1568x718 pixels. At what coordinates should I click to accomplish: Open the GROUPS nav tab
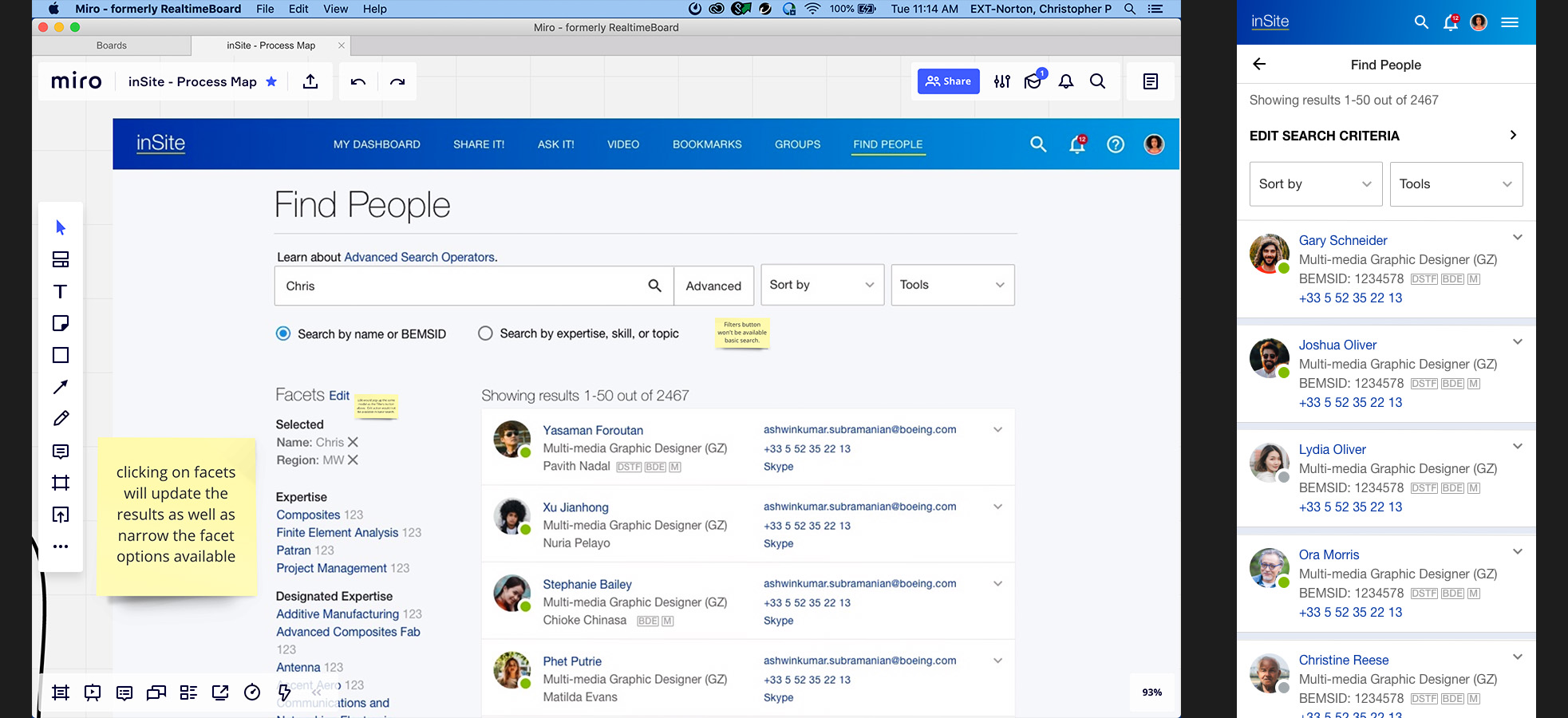(797, 144)
